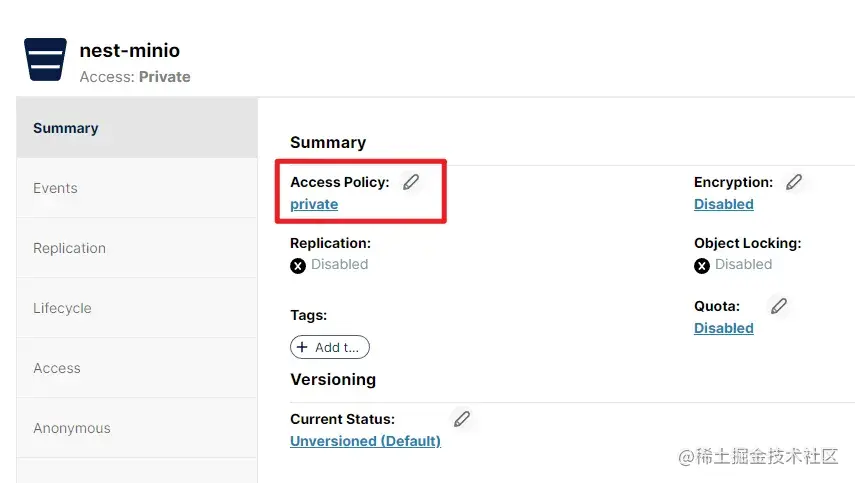Click the Encryption edit pencil icon
Image resolution: width=855 pixels, height=483 pixels.
(x=794, y=182)
